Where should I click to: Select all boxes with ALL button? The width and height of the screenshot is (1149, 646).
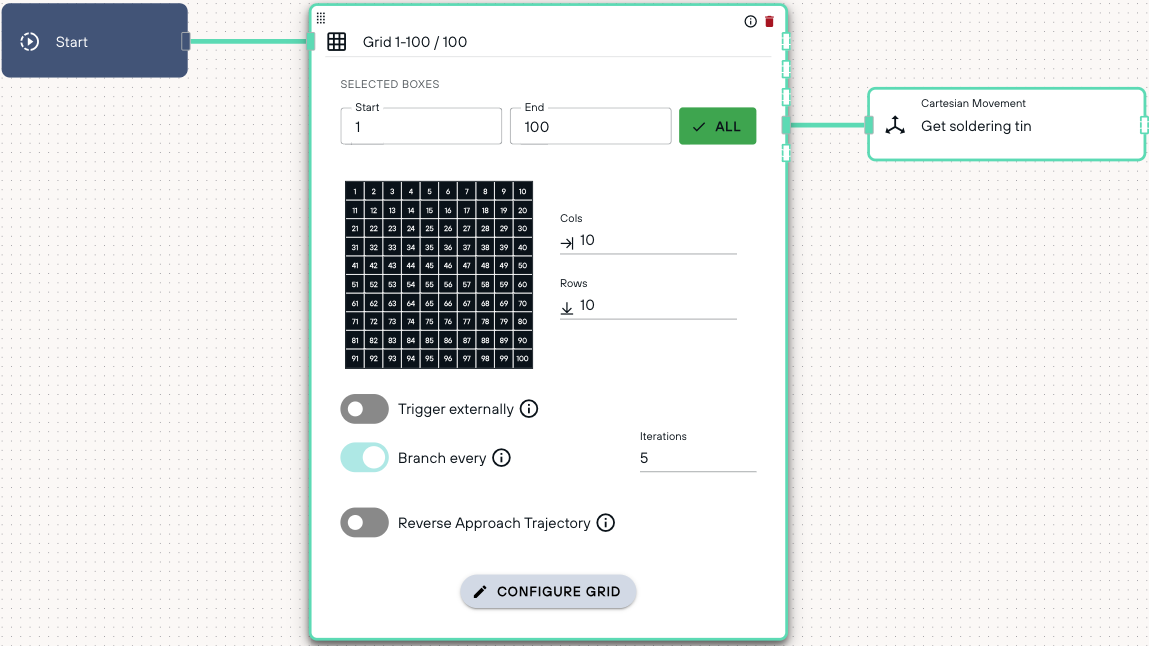point(717,126)
